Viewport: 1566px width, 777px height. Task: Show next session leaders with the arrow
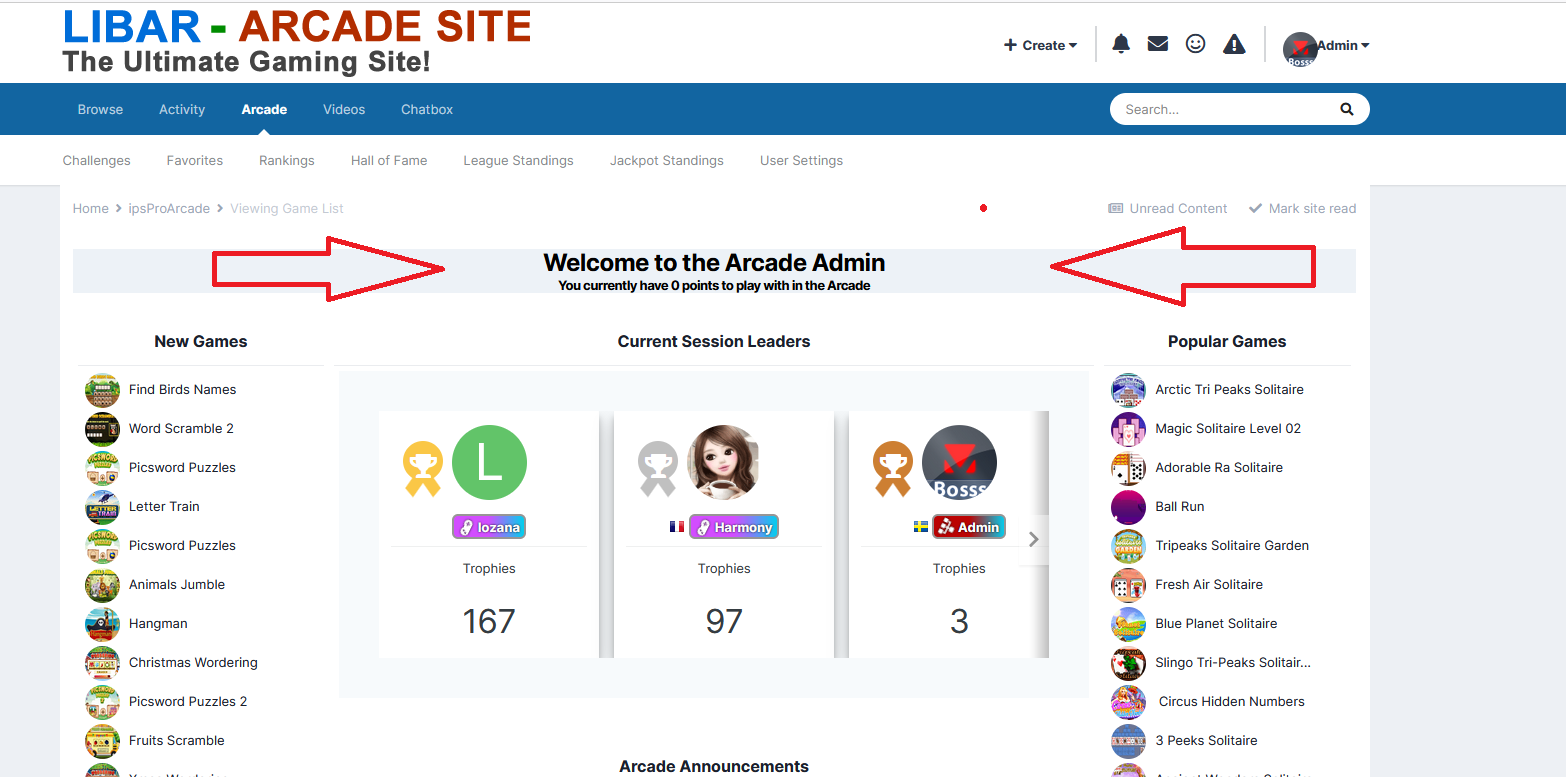[1034, 539]
